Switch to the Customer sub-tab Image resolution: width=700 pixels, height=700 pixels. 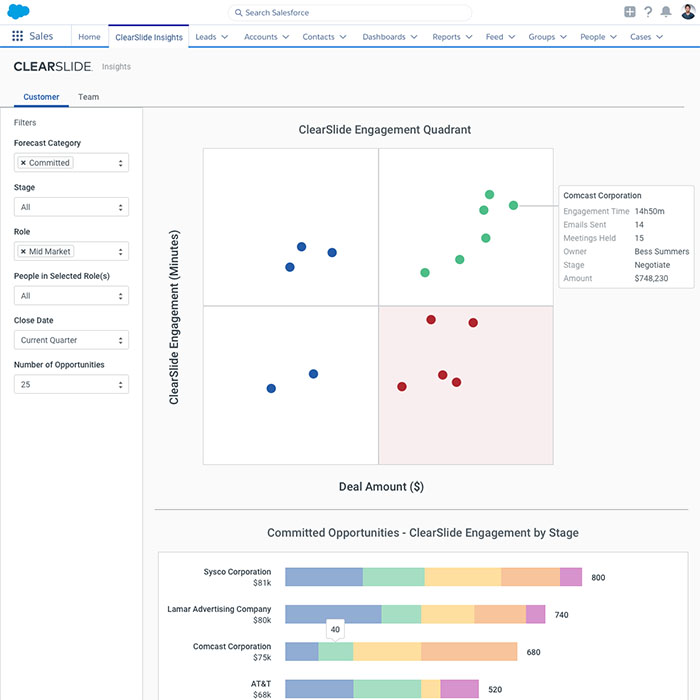pos(41,97)
